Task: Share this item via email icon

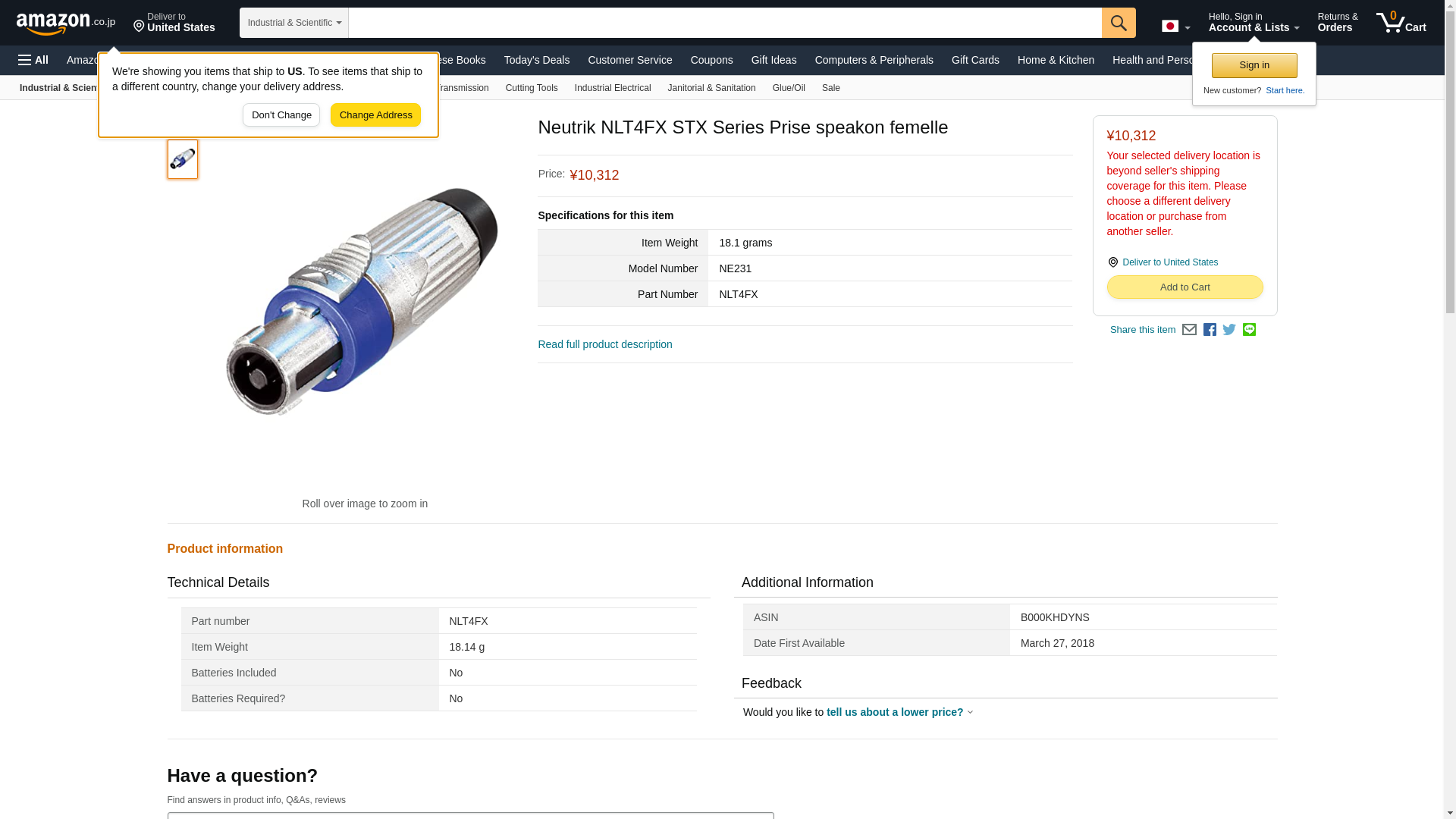Action: click(x=1189, y=330)
